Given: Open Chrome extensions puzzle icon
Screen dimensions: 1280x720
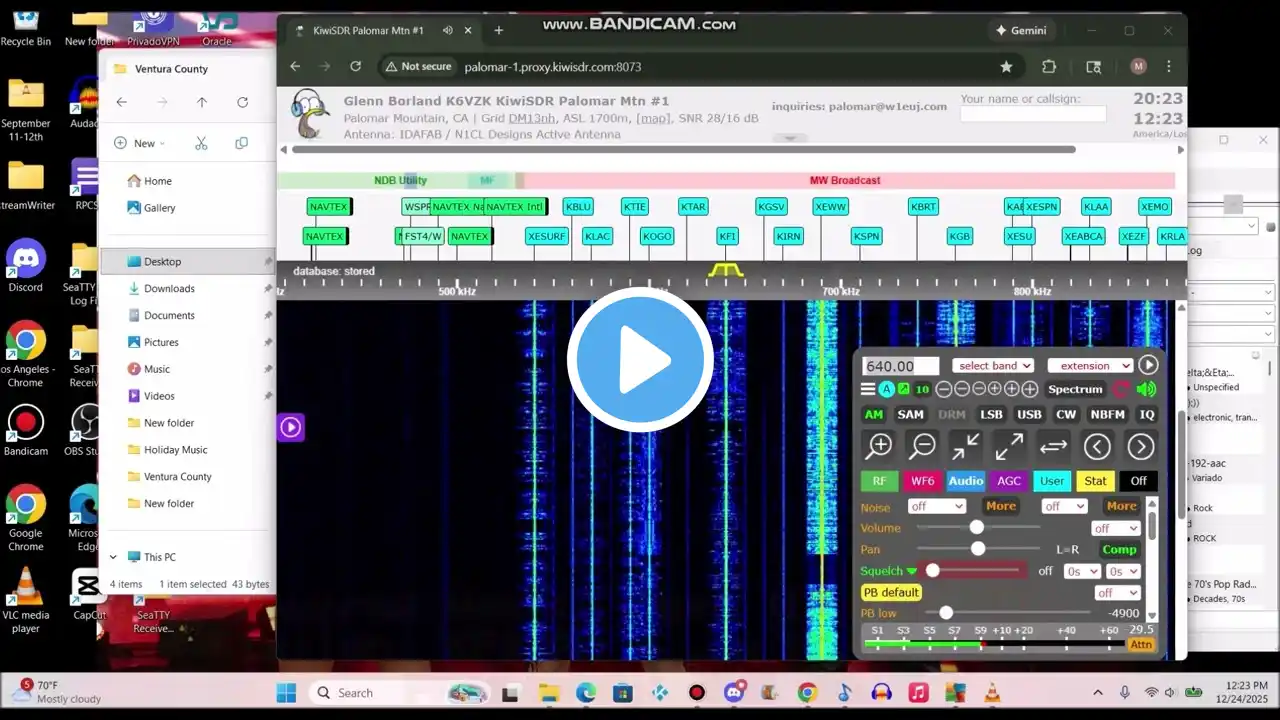Looking at the screenshot, I should pyautogui.click(x=1049, y=66).
